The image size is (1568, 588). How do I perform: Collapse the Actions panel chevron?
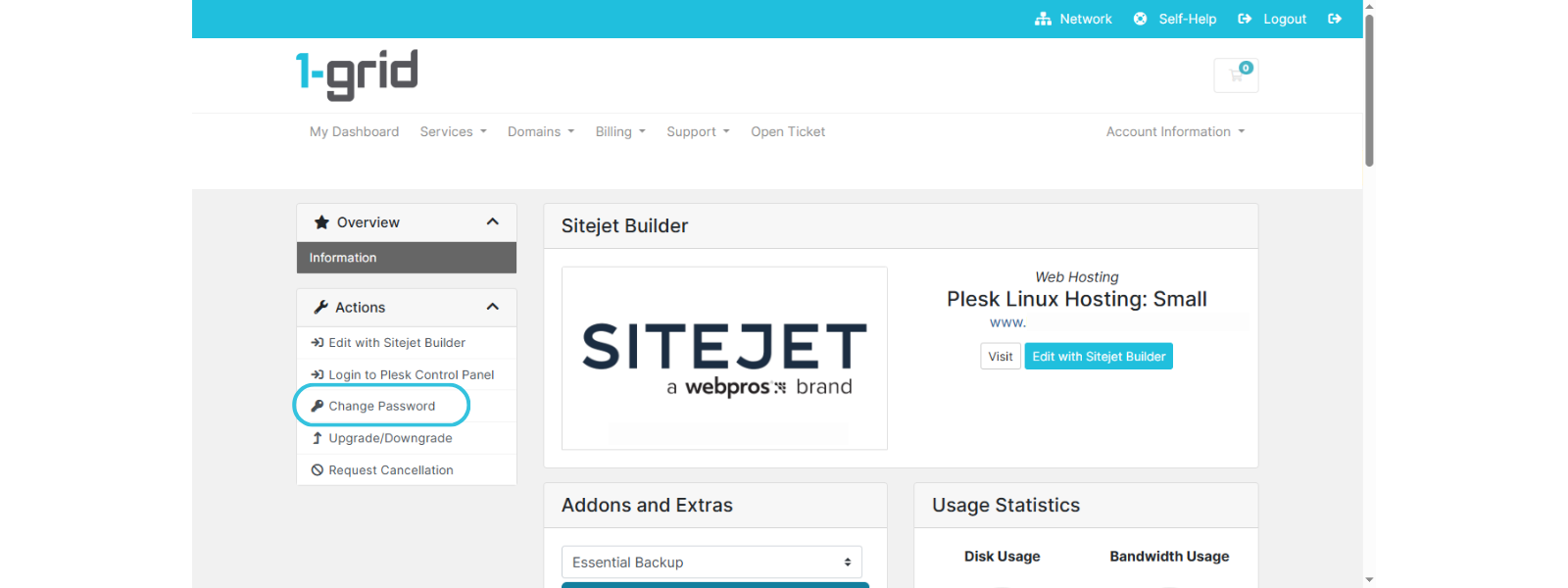493,308
